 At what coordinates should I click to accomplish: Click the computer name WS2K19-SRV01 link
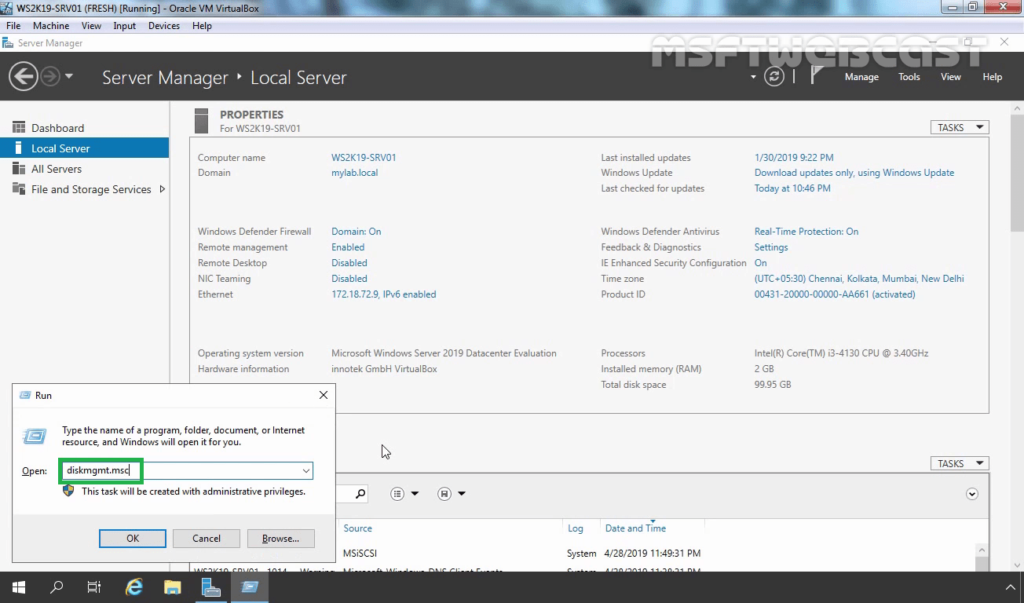click(x=363, y=157)
